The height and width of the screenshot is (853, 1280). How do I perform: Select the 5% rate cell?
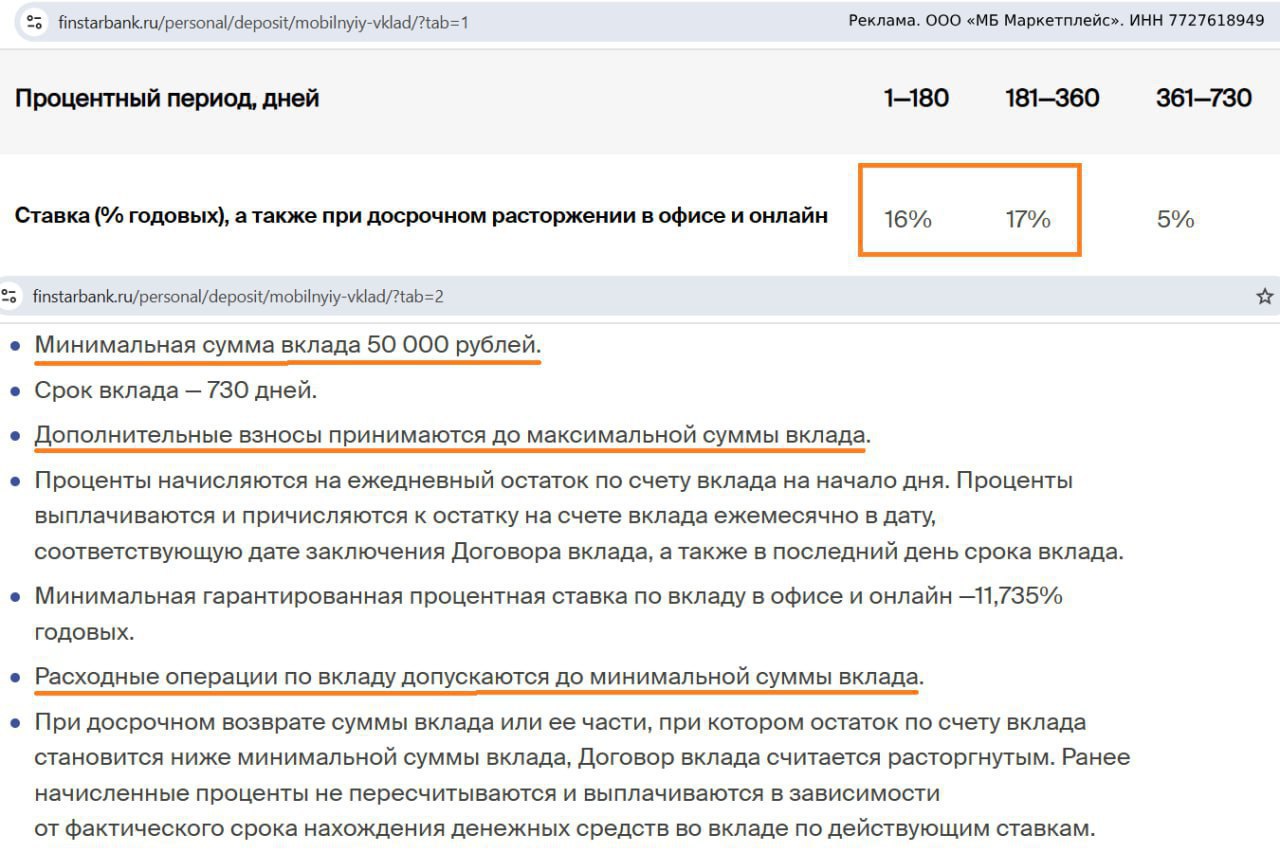tap(1175, 219)
